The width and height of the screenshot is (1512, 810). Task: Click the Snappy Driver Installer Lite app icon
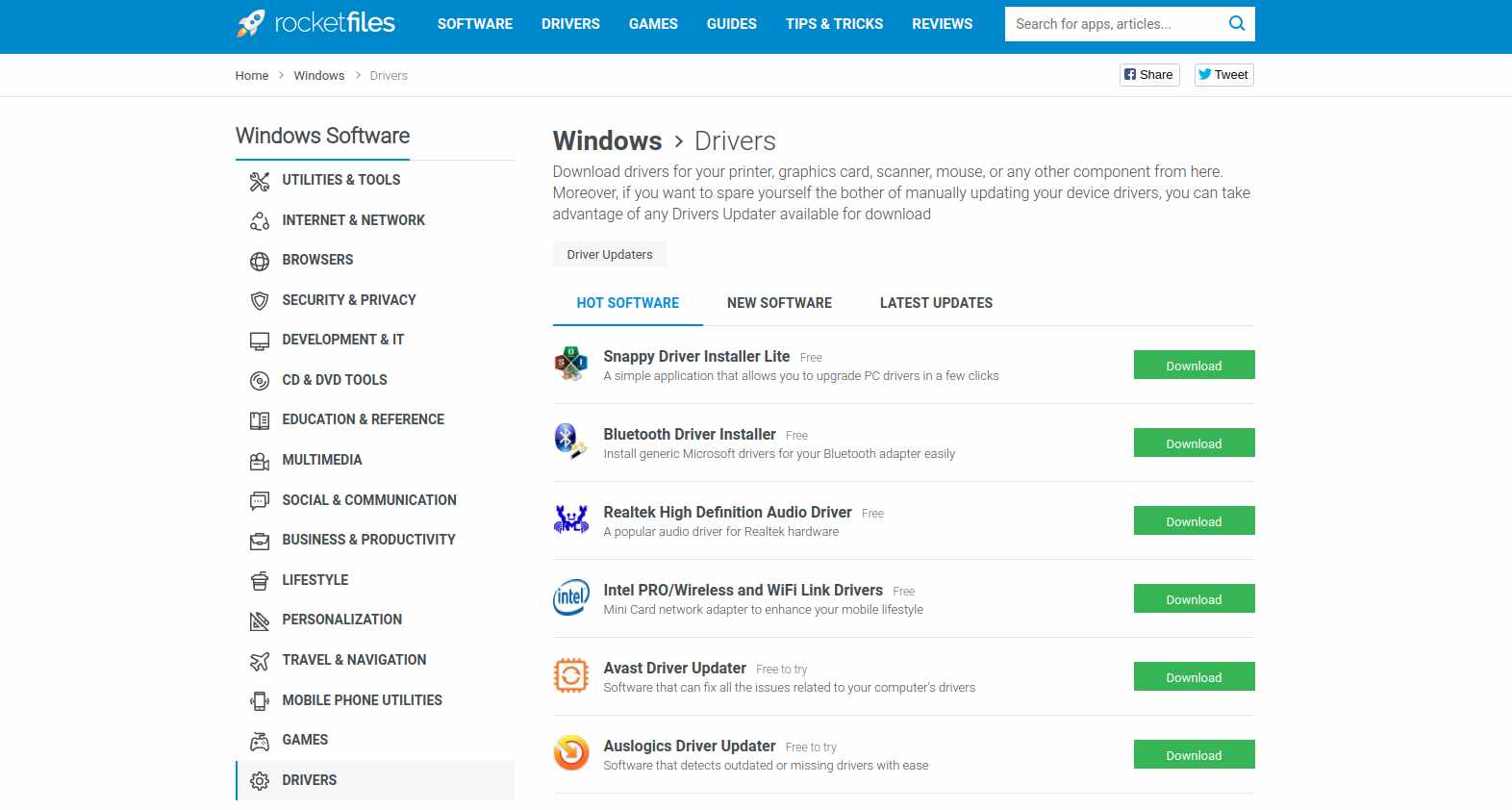point(571,365)
